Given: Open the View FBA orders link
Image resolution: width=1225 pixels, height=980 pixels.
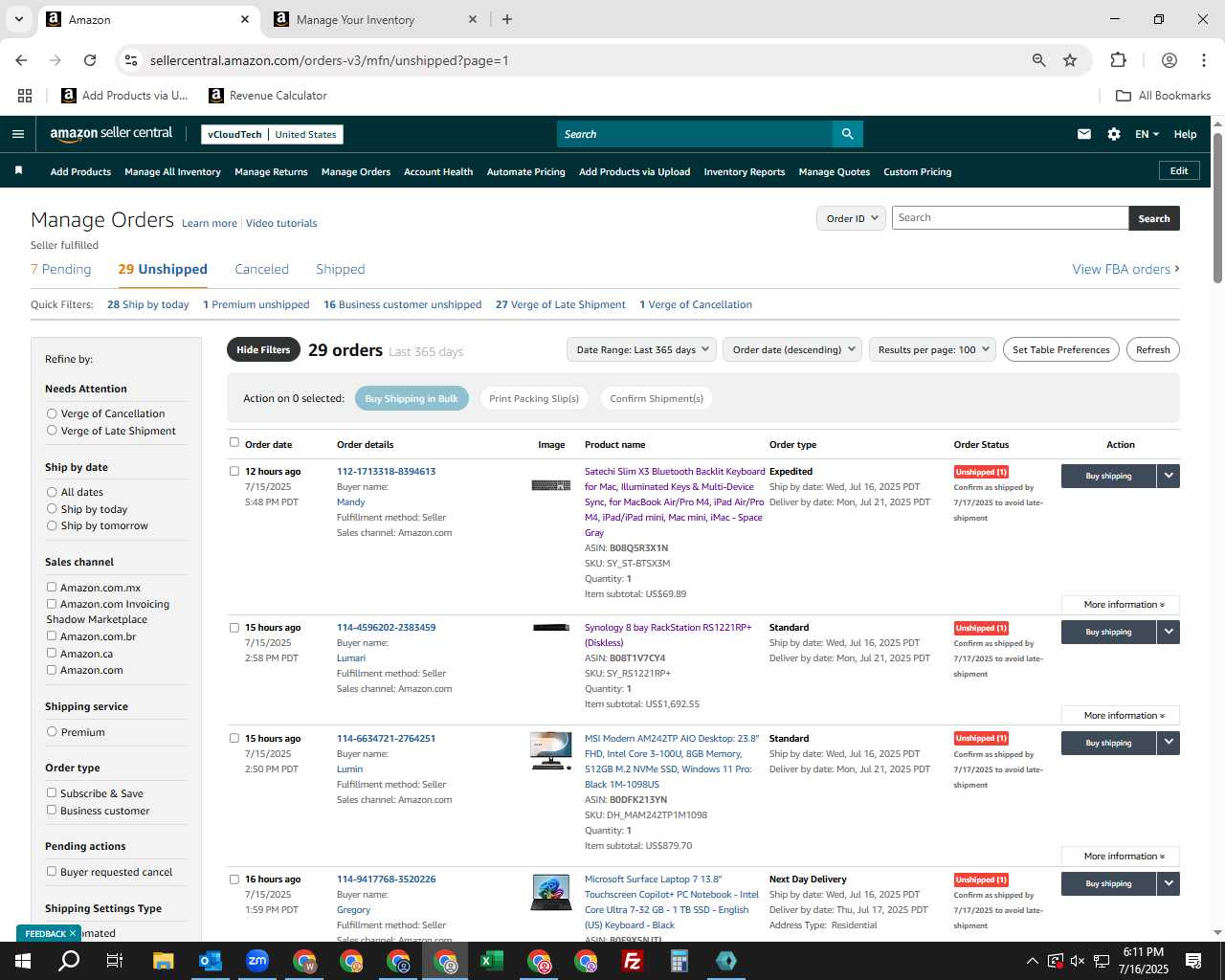Looking at the screenshot, I should click(x=1125, y=269).
